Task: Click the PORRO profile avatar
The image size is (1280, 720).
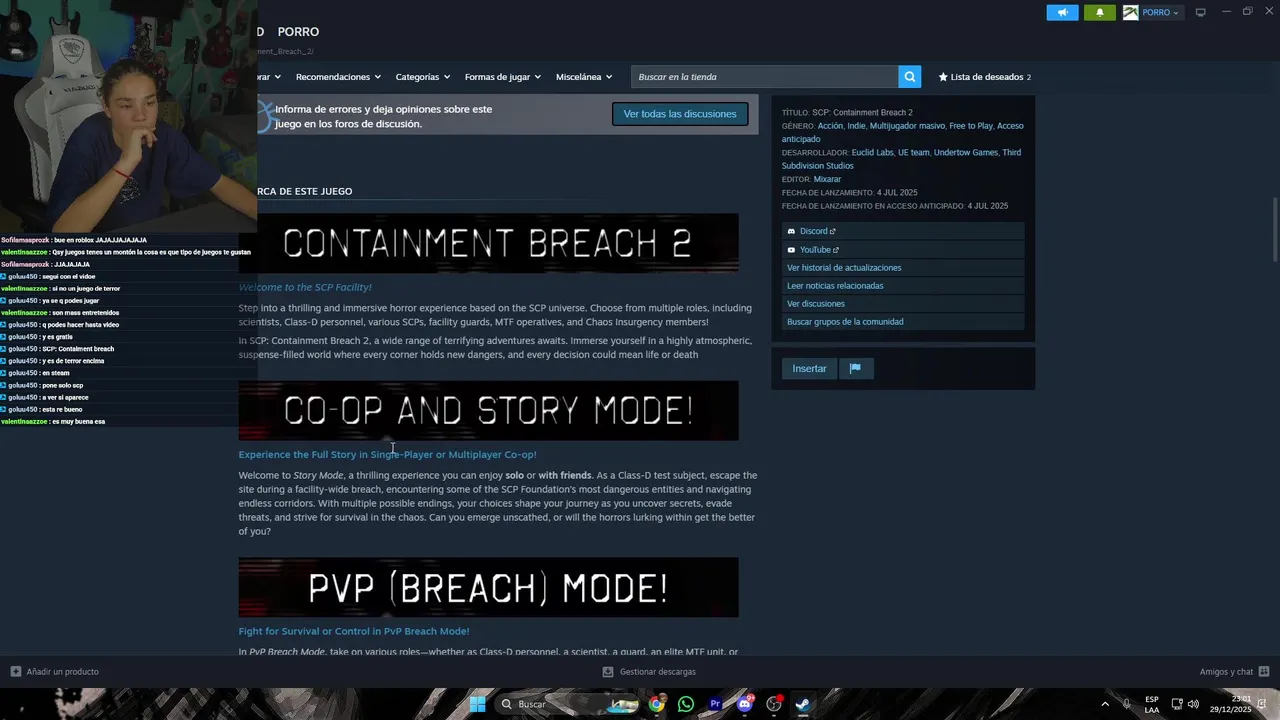Action: [x=1130, y=13]
